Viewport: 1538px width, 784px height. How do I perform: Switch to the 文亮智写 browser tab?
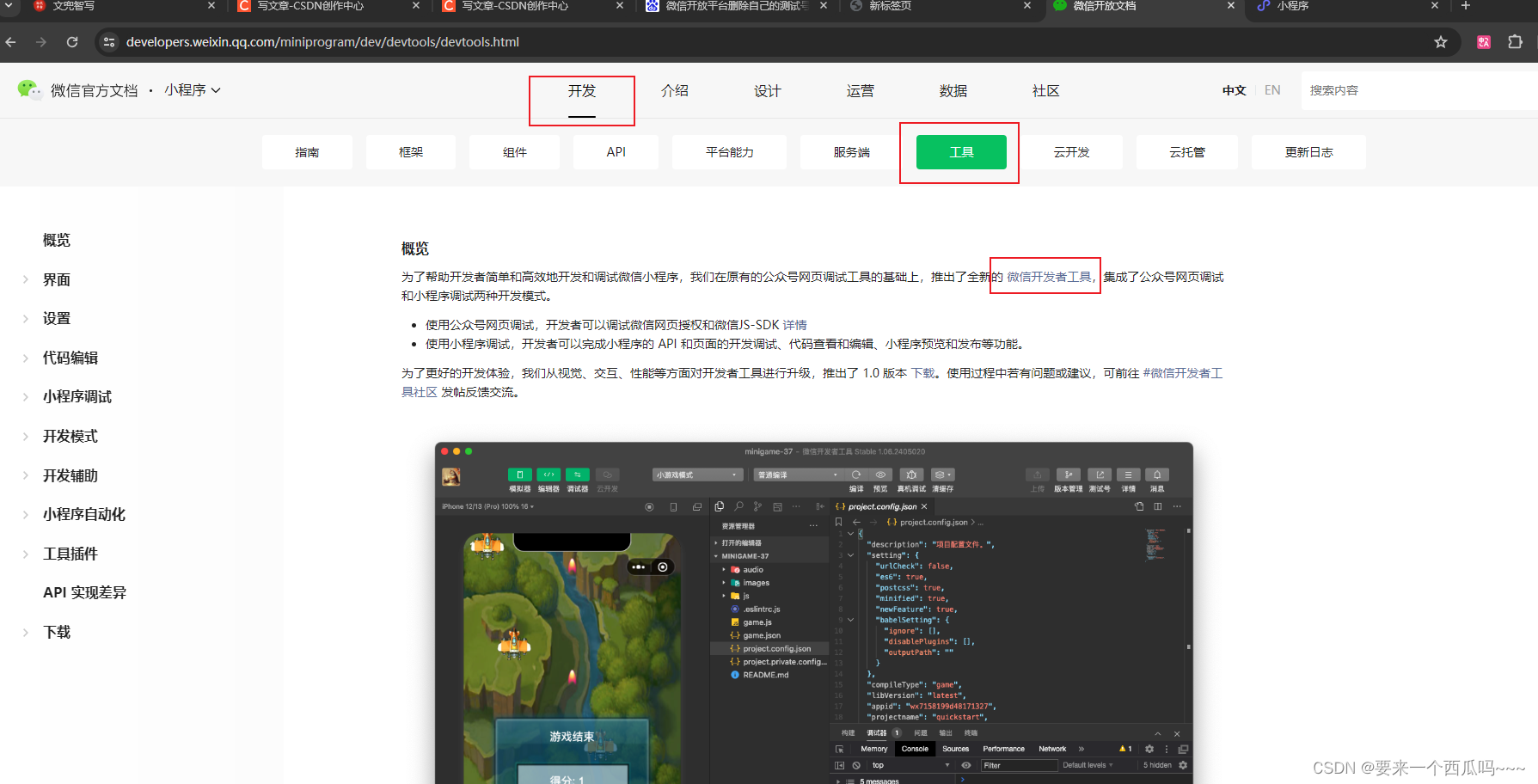pyautogui.click(x=120, y=6)
